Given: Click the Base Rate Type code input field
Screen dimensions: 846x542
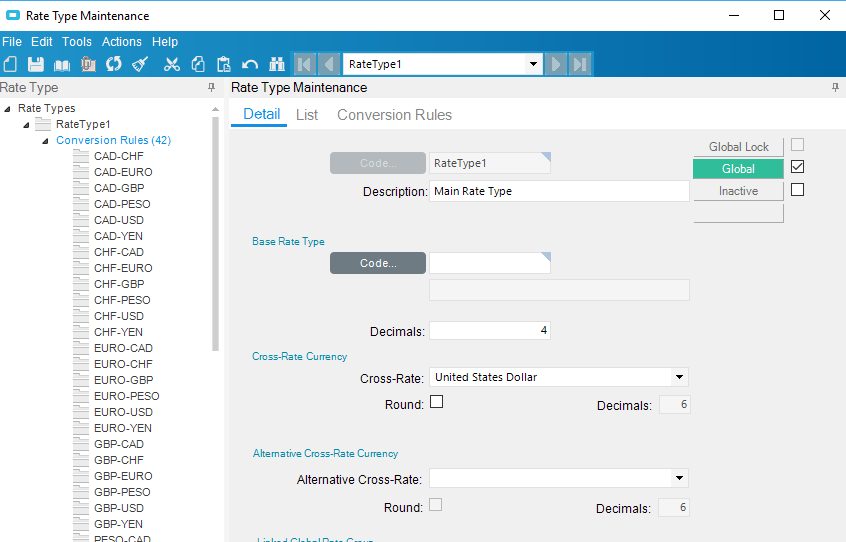Looking at the screenshot, I should [x=489, y=263].
